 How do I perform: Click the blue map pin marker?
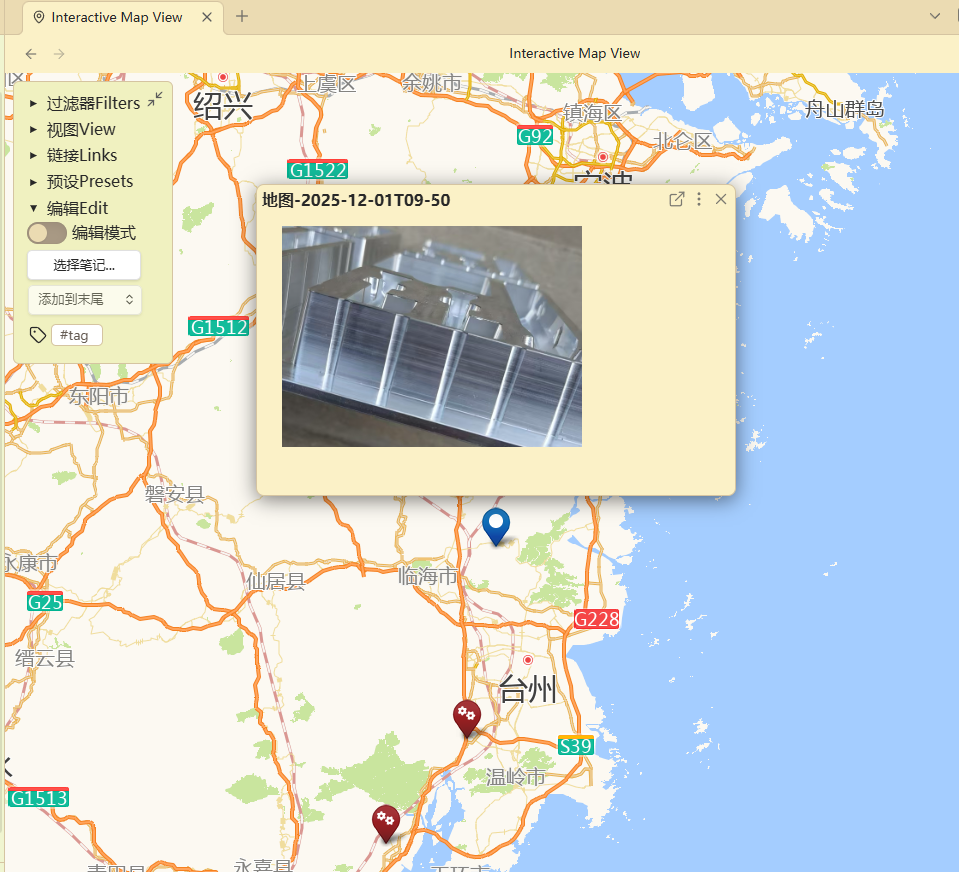(495, 524)
